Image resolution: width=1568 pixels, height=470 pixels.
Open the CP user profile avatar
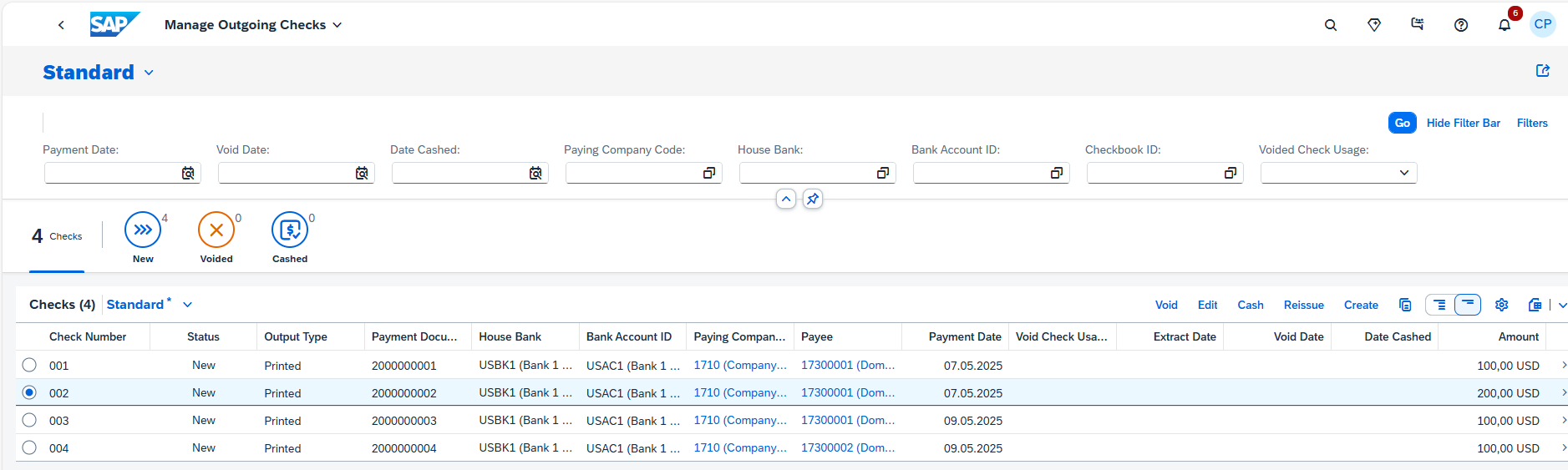click(1543, 24)
